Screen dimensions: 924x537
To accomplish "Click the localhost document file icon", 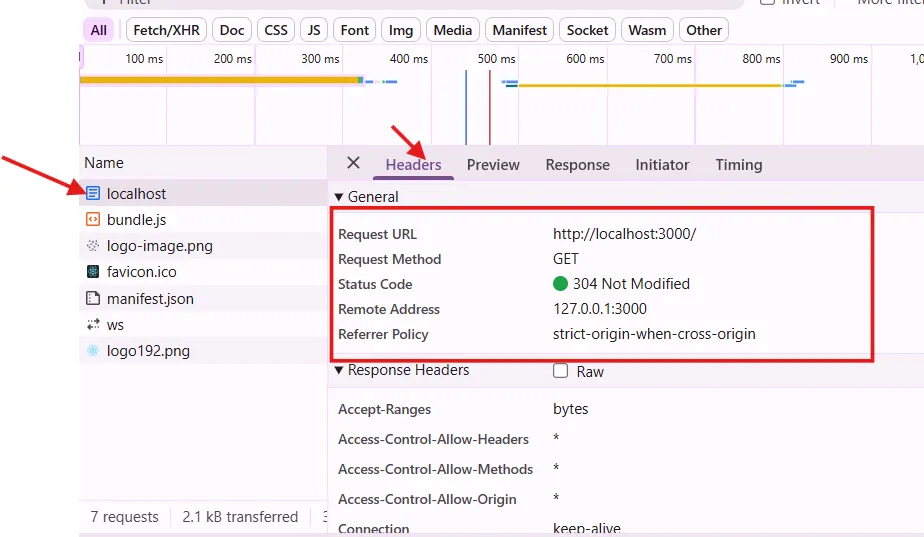I will [x=93, y=193].
